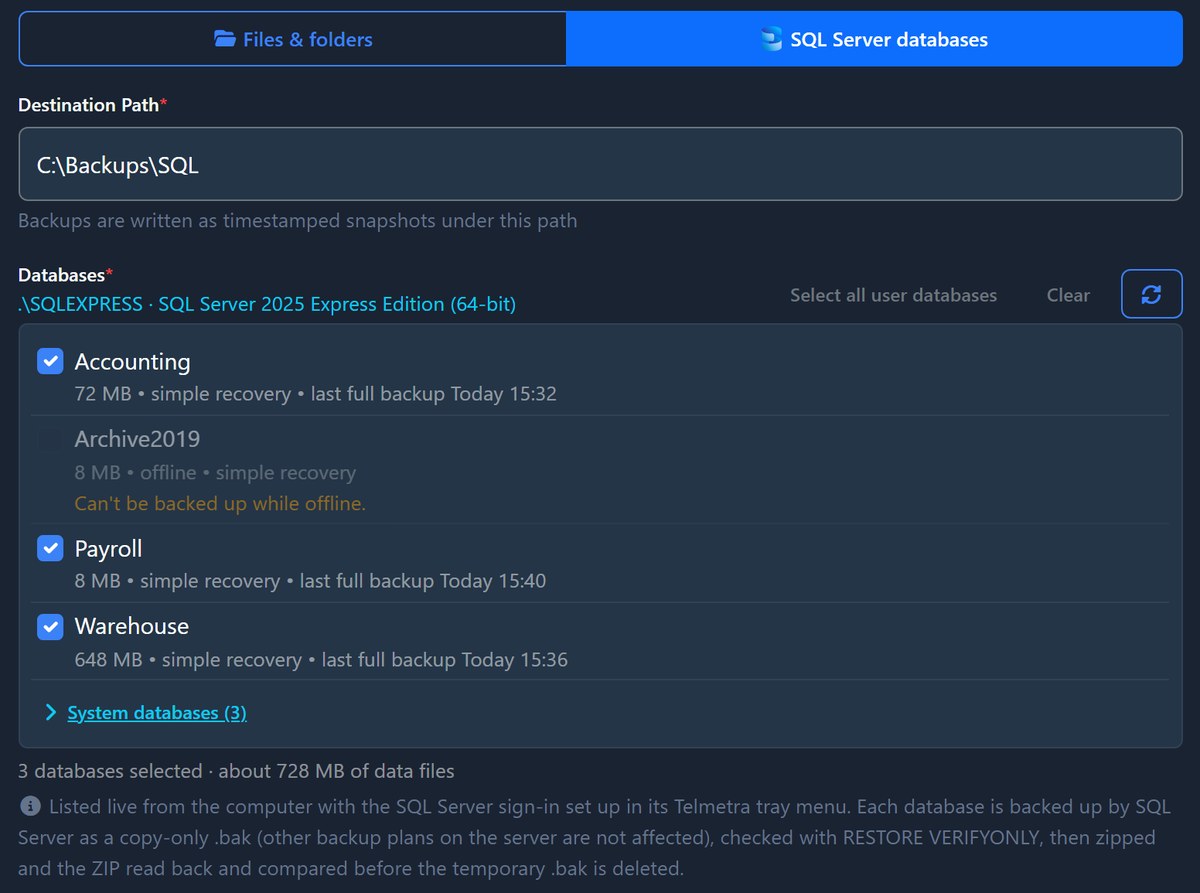Click the Archive2019 8 MB offline details
Screen dimensions: 1200x893
coord(215,472)
